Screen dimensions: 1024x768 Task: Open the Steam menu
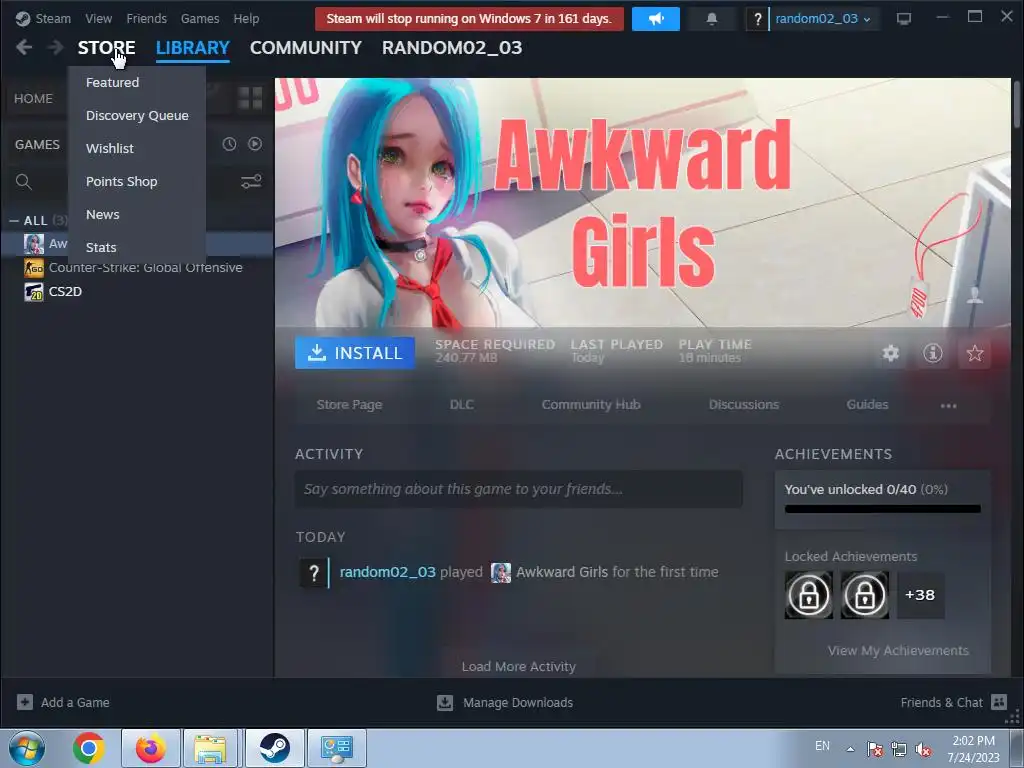[x=53, y=18]
